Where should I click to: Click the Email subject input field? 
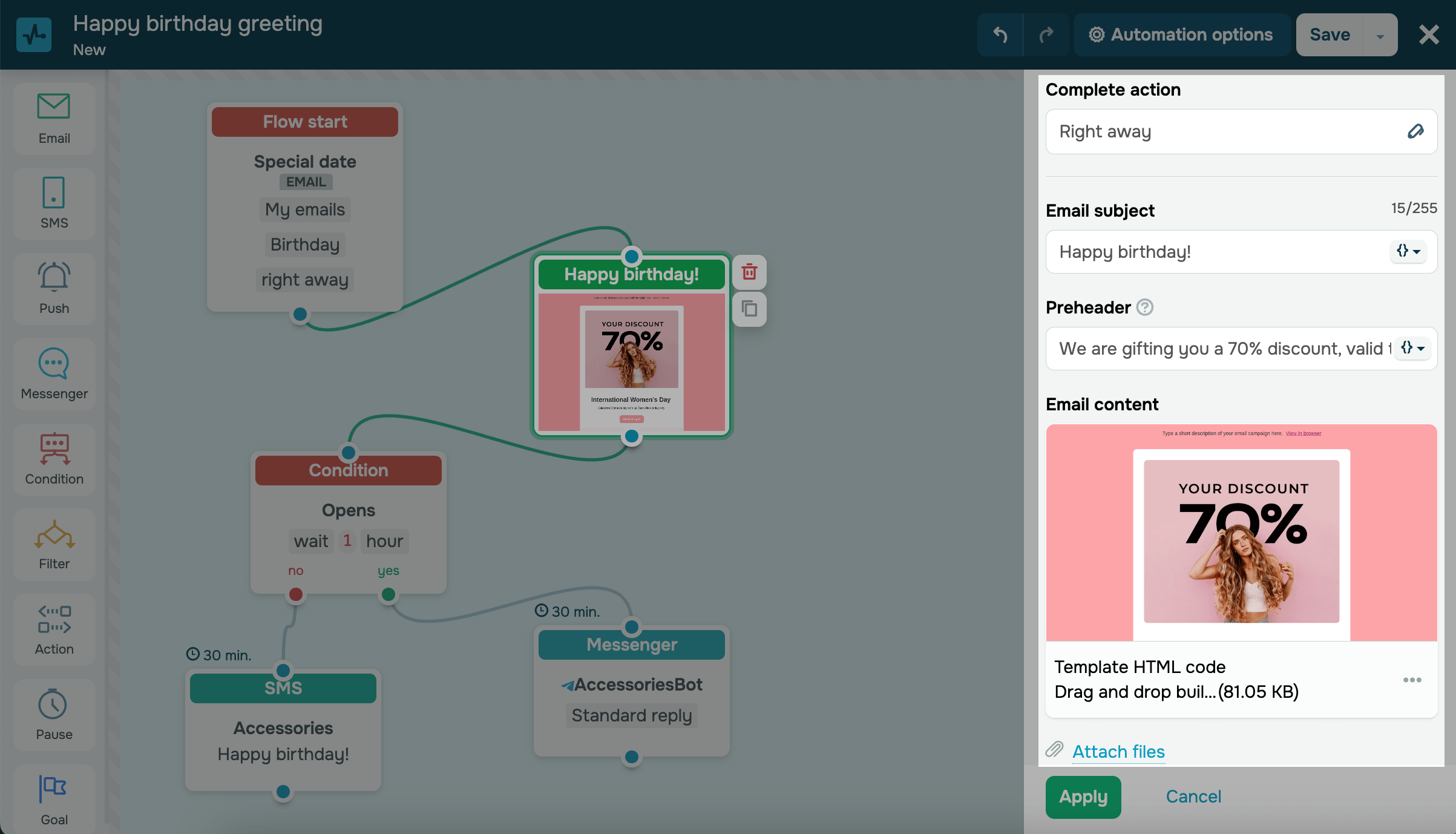tap(1216, 252)
